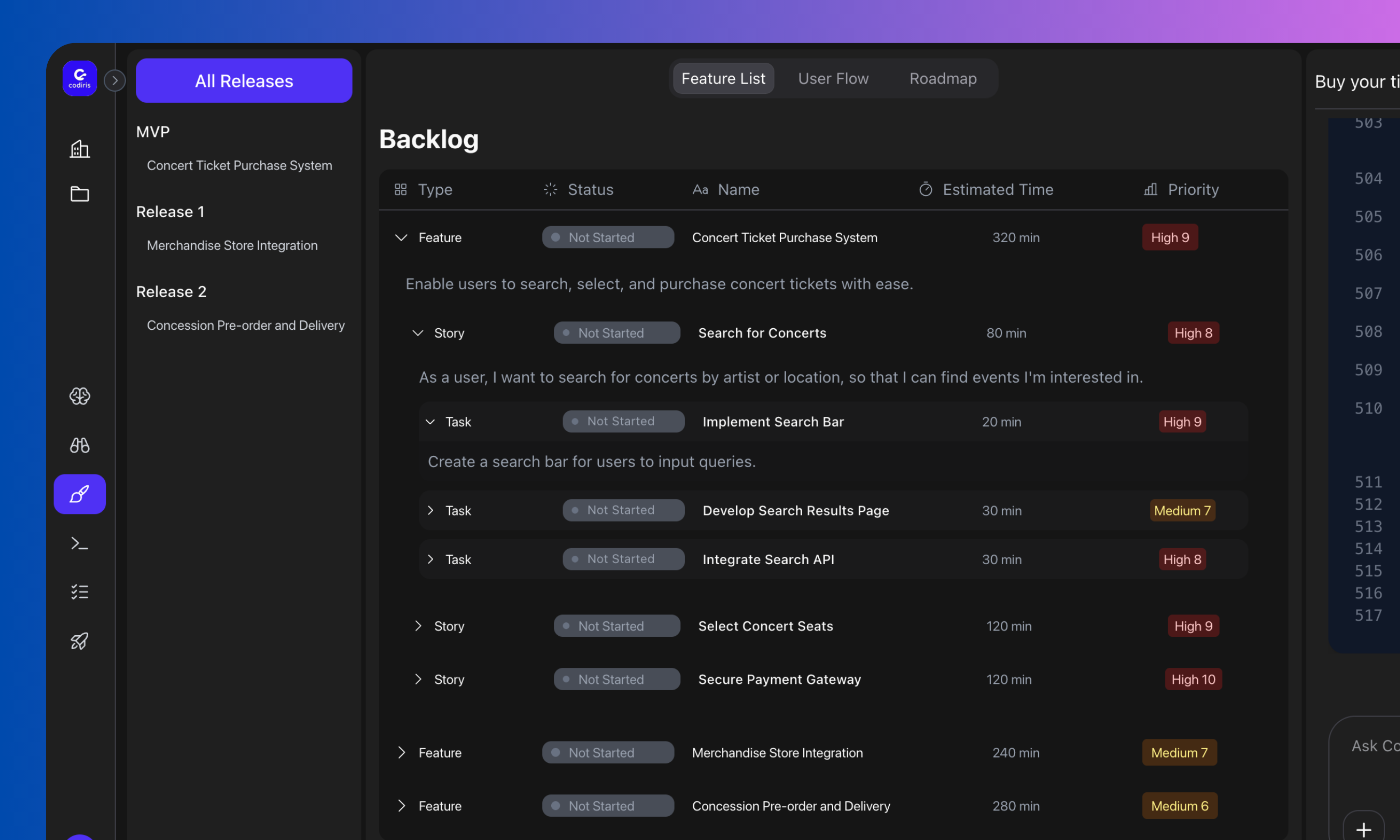Click the High 10 priority badge
Viewport: 1400px width, 840px height.
(1193, 679)
